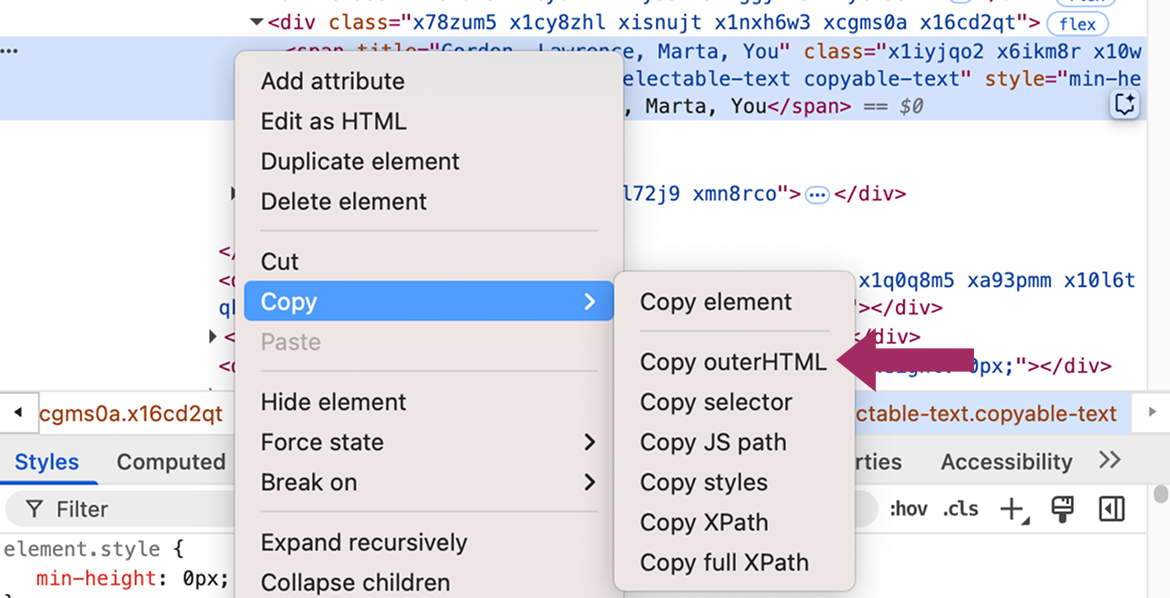This screenshot has height=598, width=1170.
Task: Open the computed styles sidebar panel icon
Action: point(1113,509)
